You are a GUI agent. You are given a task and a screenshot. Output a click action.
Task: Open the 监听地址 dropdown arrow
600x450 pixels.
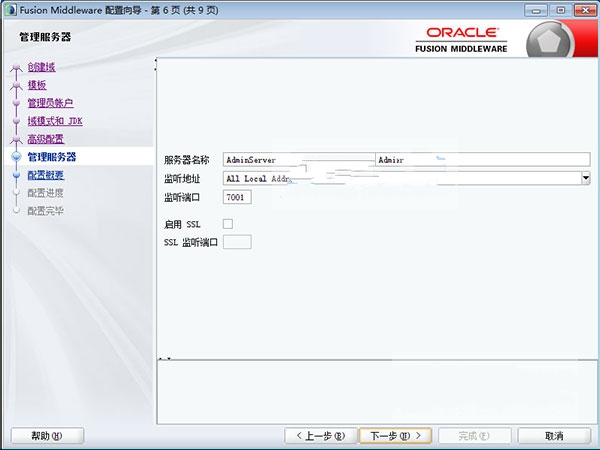click(585, 178)
